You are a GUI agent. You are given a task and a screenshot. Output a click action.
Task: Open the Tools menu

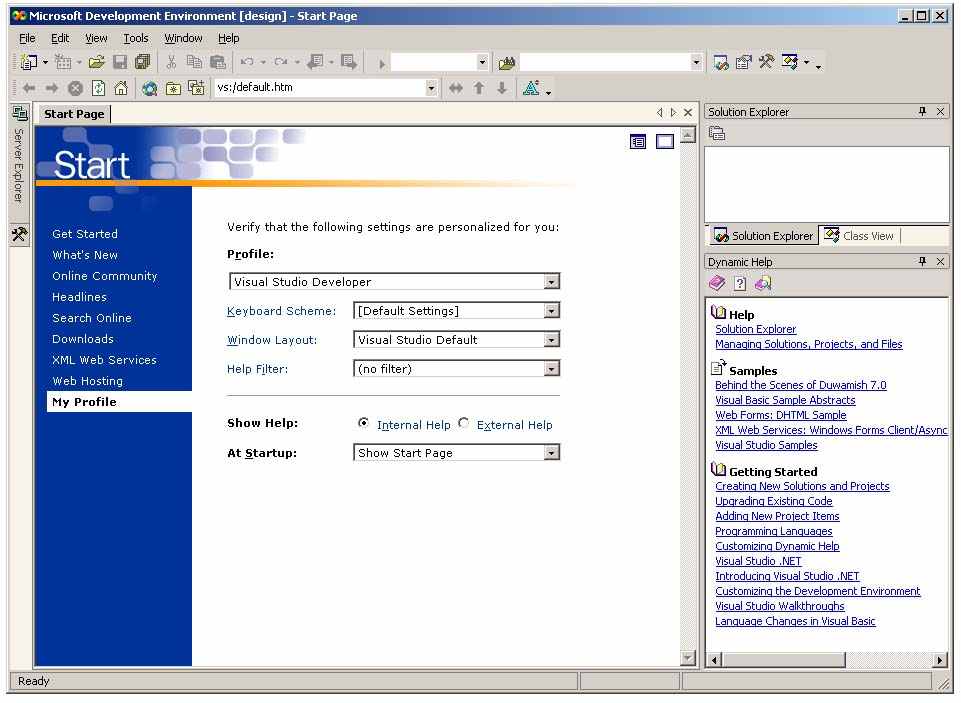click(x=136, y=38)
